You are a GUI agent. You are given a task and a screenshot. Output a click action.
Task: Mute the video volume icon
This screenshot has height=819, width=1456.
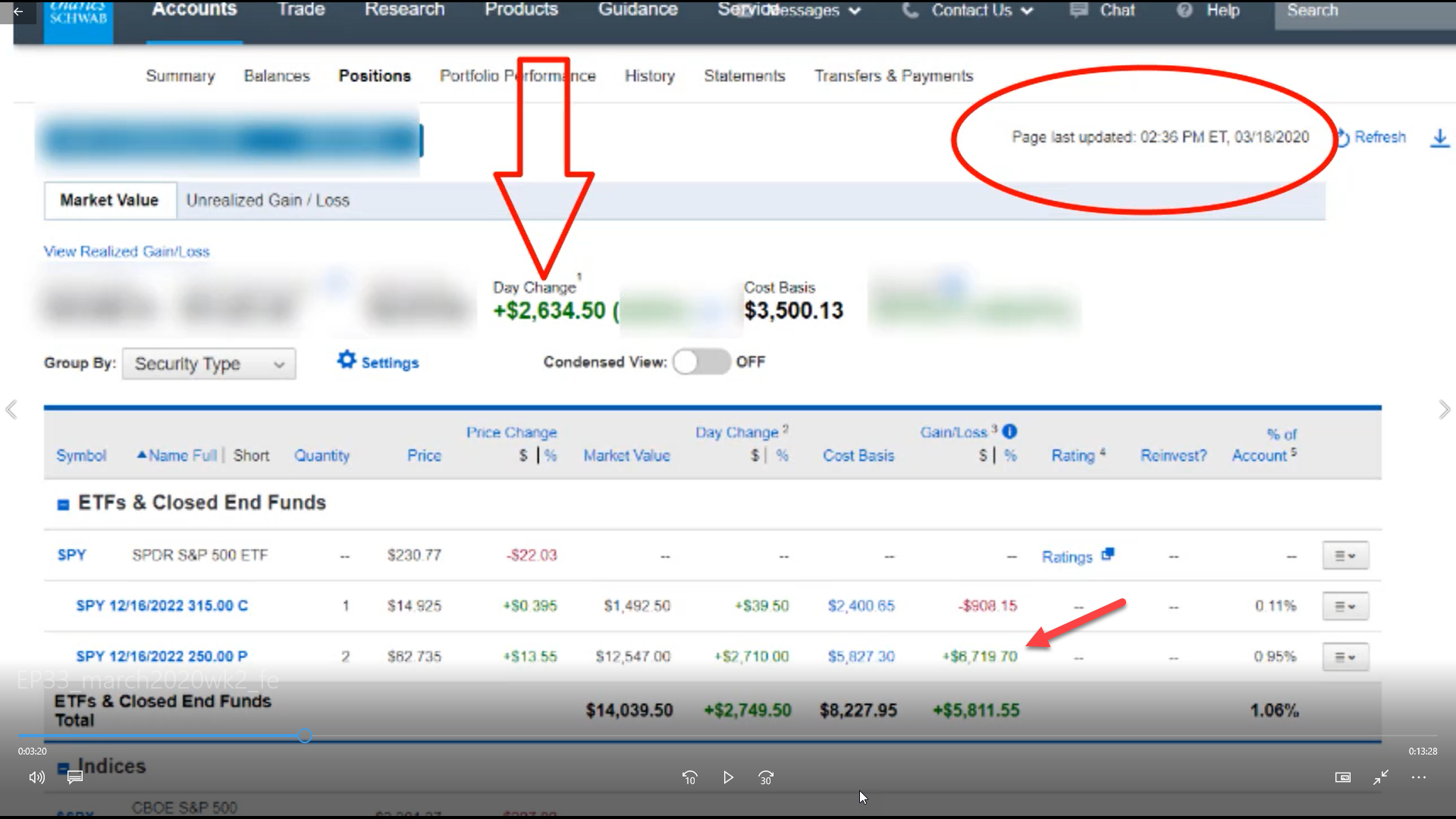pyautogui.click(x=36, y=777)
